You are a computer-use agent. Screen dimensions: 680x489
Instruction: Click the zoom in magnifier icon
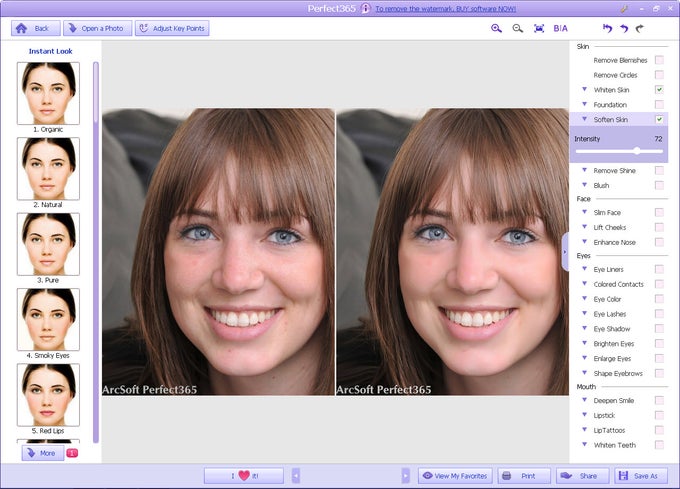(x=496, y=29)
